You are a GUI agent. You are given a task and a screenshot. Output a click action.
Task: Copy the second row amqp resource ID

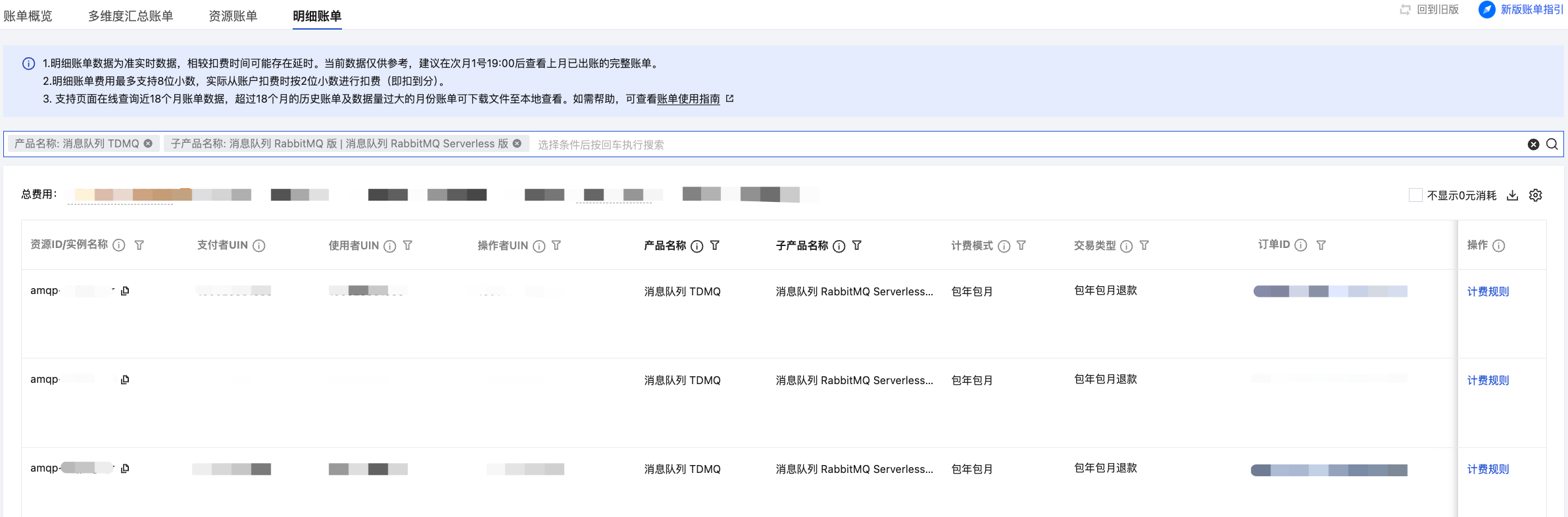(125, 380)
